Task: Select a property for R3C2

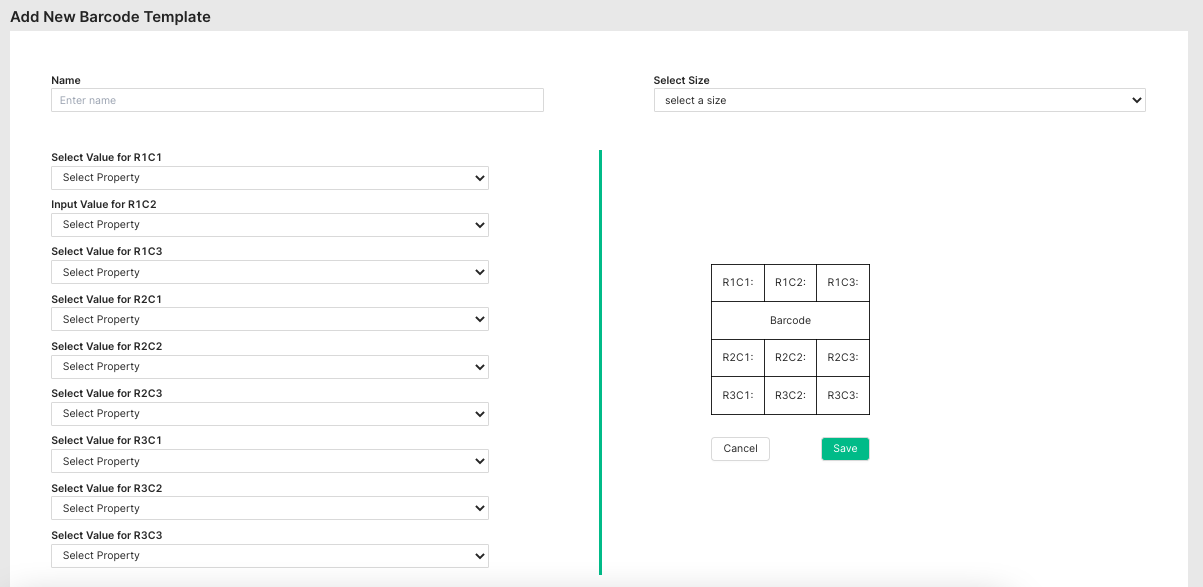Action: (270, 508)
